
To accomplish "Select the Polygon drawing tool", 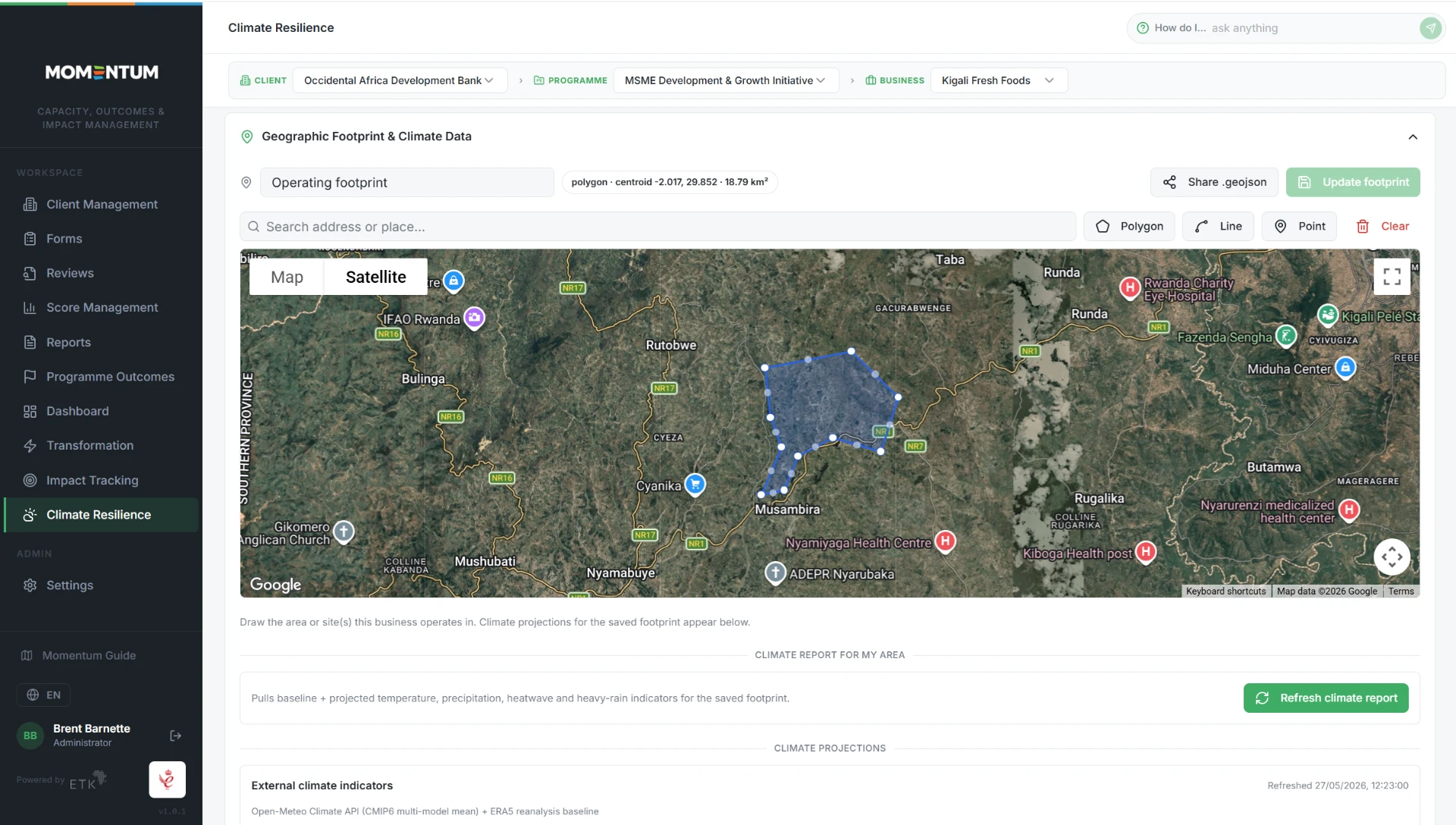I will 1129,226.
